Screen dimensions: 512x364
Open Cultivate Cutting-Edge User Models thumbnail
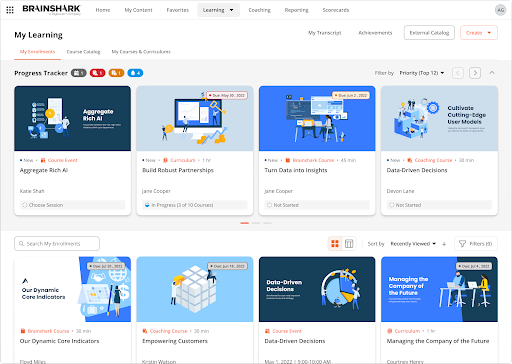pos(439,118)
